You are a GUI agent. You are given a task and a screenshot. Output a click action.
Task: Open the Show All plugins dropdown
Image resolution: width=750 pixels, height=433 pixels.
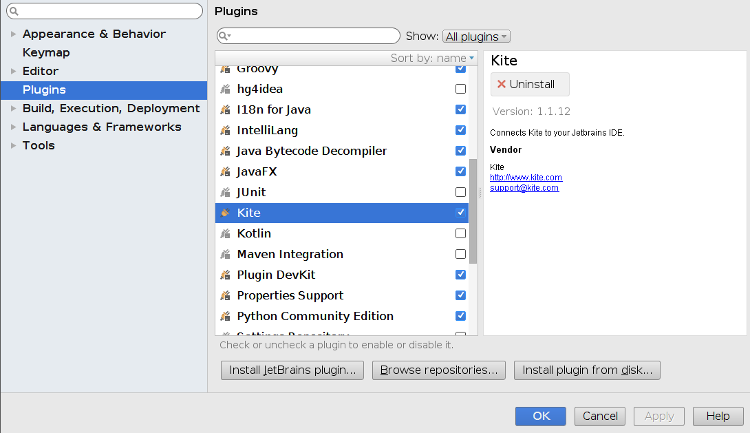tap(476, 36)
